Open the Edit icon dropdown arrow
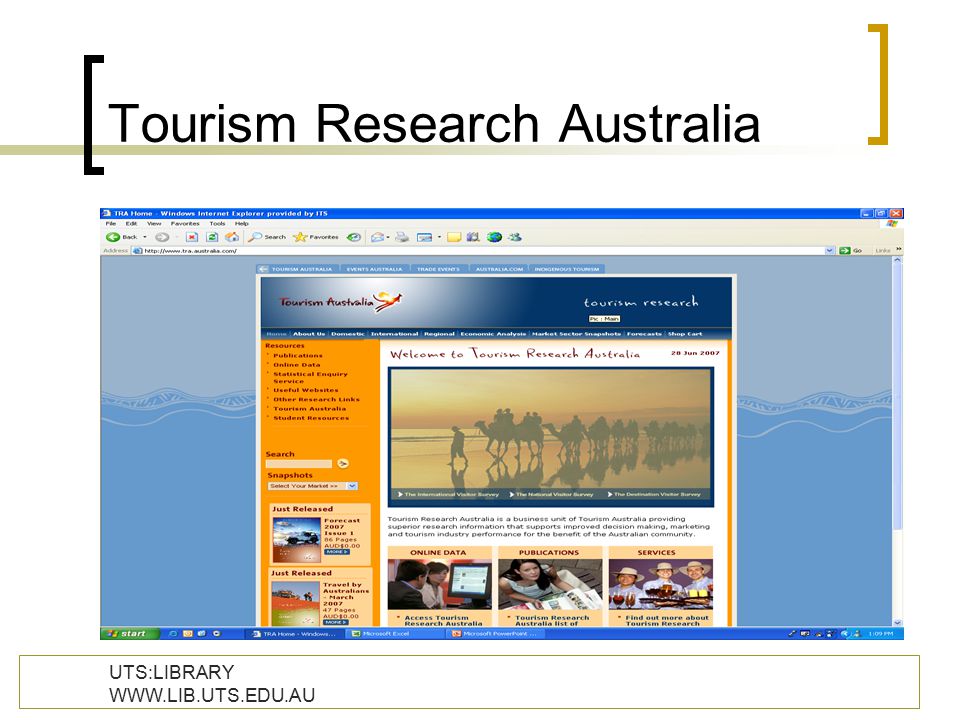 pyautogui.click(x=439, y=237)
